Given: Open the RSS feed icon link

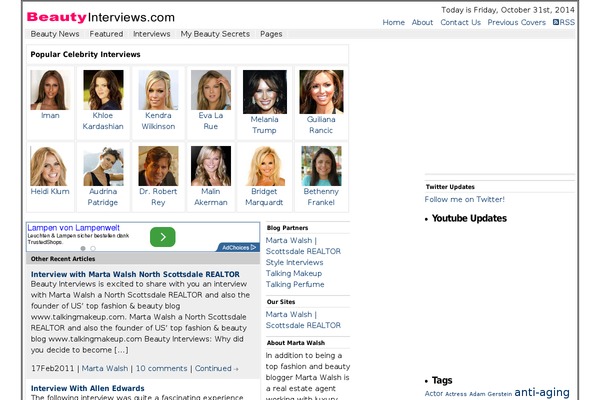Looking at the screenshot, I should (556, 22).
